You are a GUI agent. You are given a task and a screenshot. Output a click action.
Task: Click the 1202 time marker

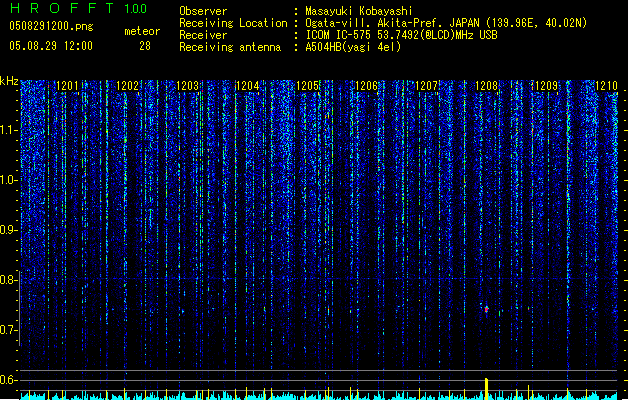click(x=127, y=85)
